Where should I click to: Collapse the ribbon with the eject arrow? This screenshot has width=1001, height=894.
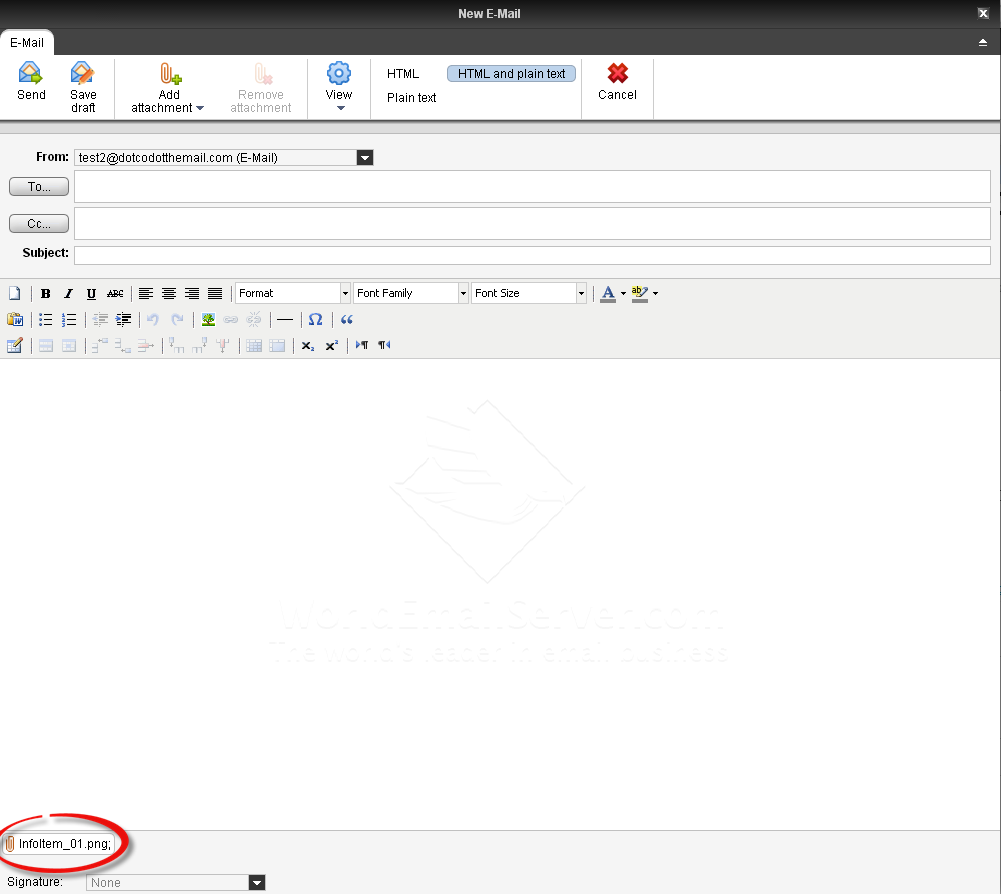982,42
